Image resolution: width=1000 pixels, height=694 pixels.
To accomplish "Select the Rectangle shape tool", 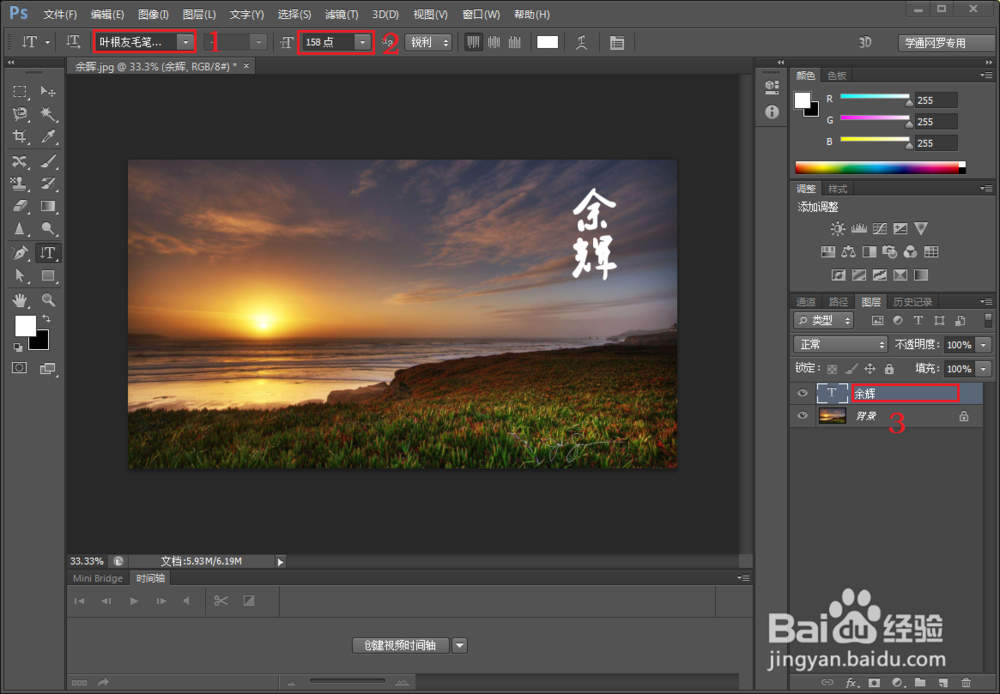I will (x=48, y=276).
